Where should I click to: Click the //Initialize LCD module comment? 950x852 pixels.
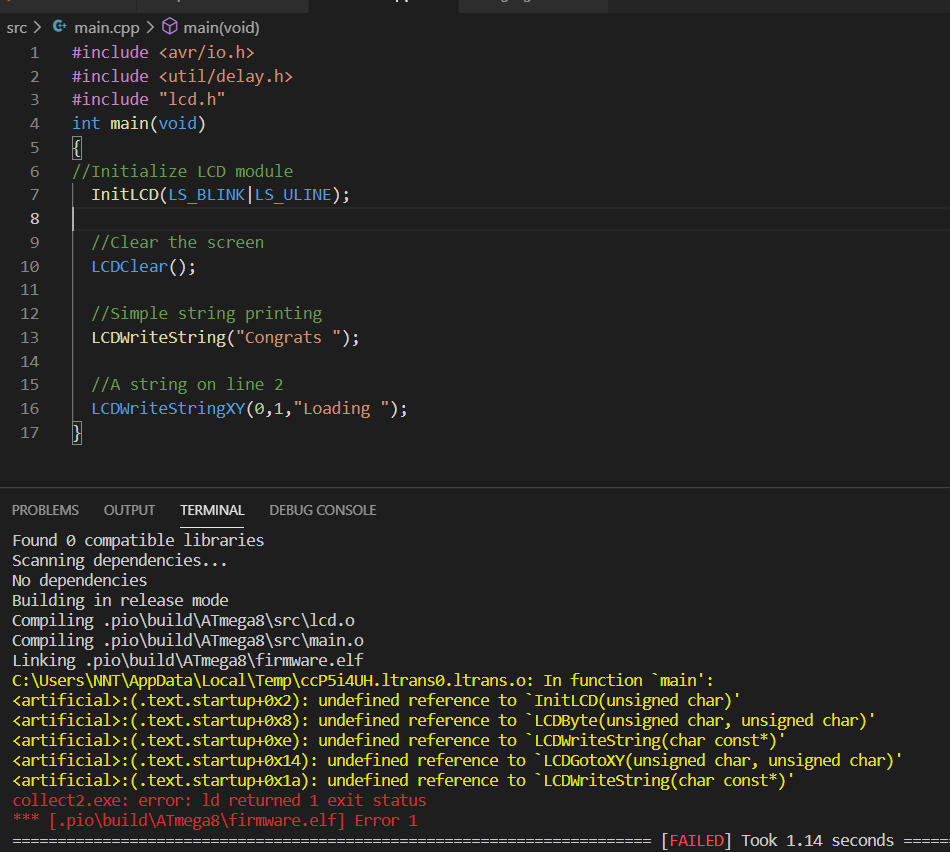182,171
